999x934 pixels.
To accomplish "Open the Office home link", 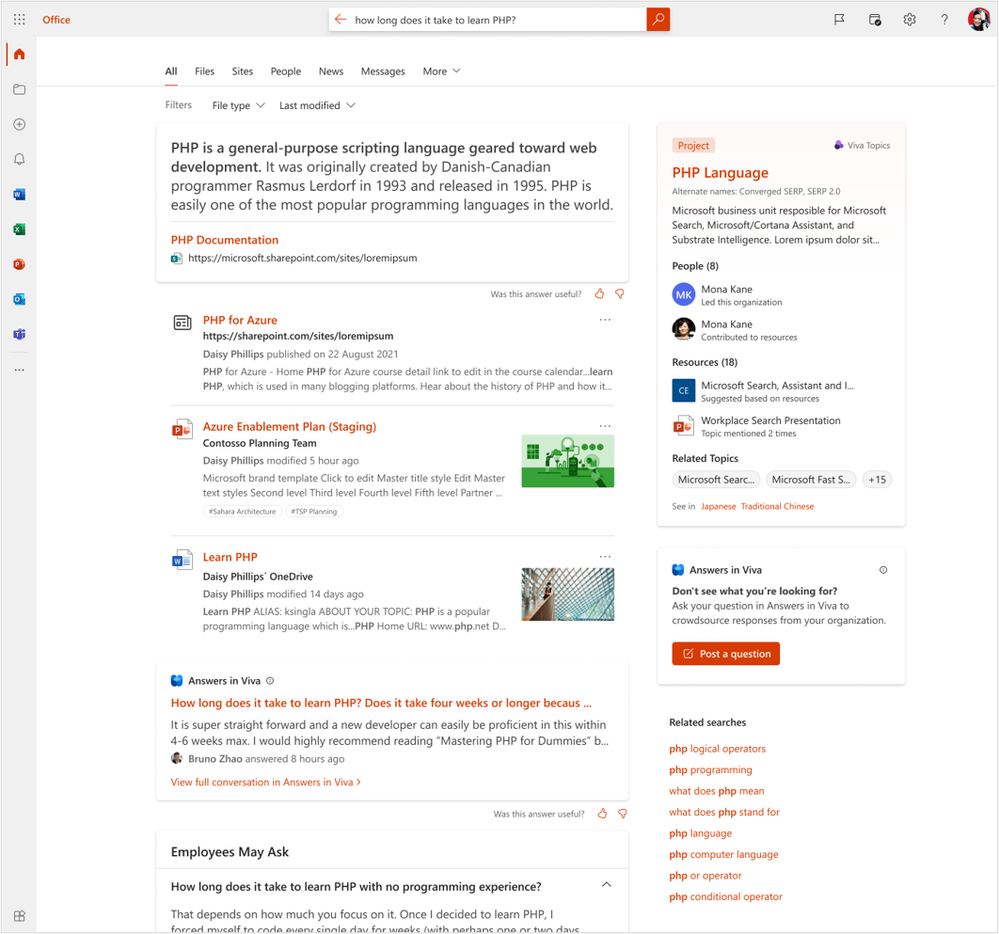I will tap(56, 20).
